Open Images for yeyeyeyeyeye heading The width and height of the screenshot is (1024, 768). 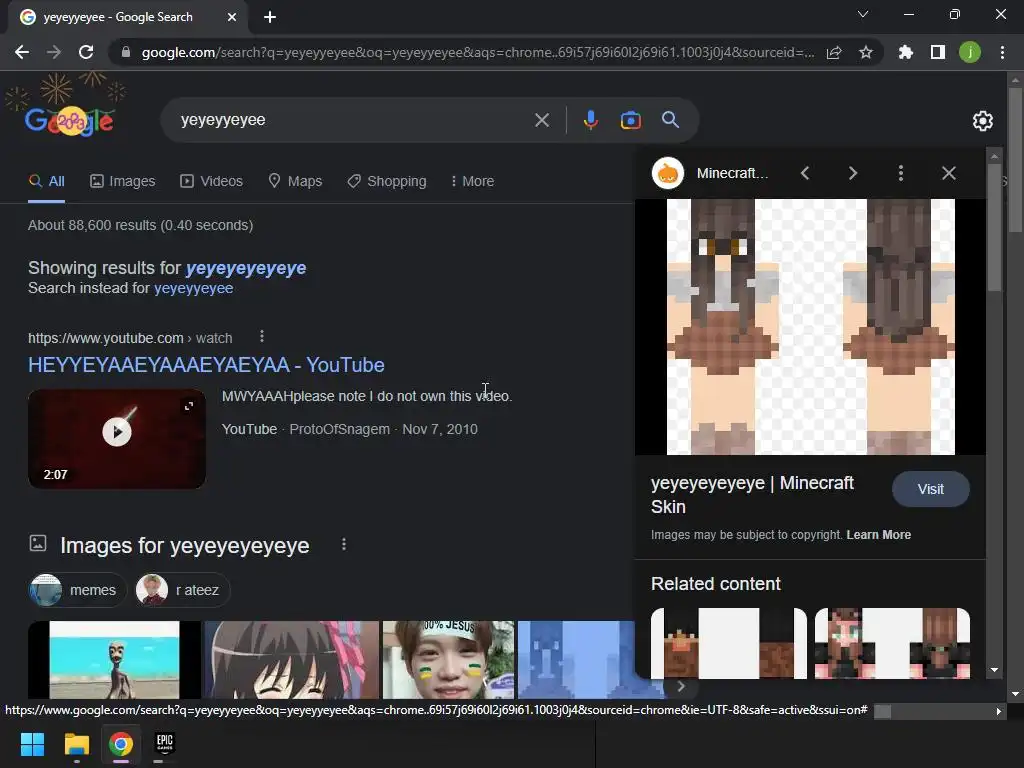pos(185,545)
